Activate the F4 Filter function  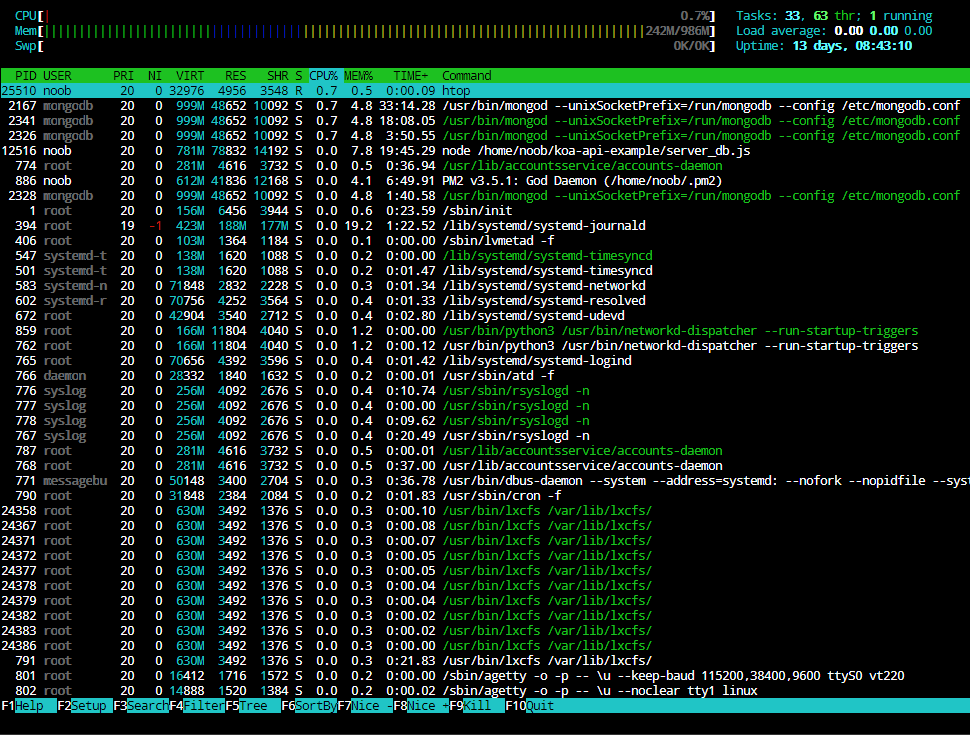[x=197, y=705]
